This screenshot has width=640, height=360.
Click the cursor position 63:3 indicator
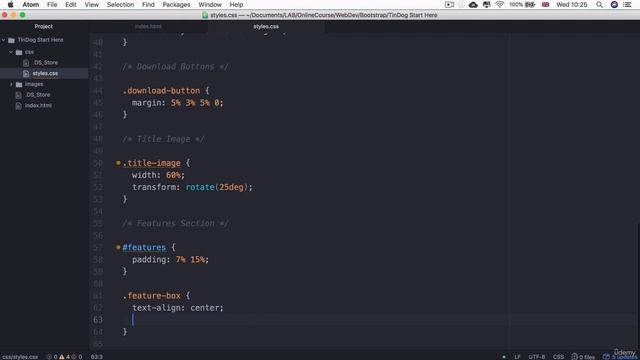coord(97,357)
